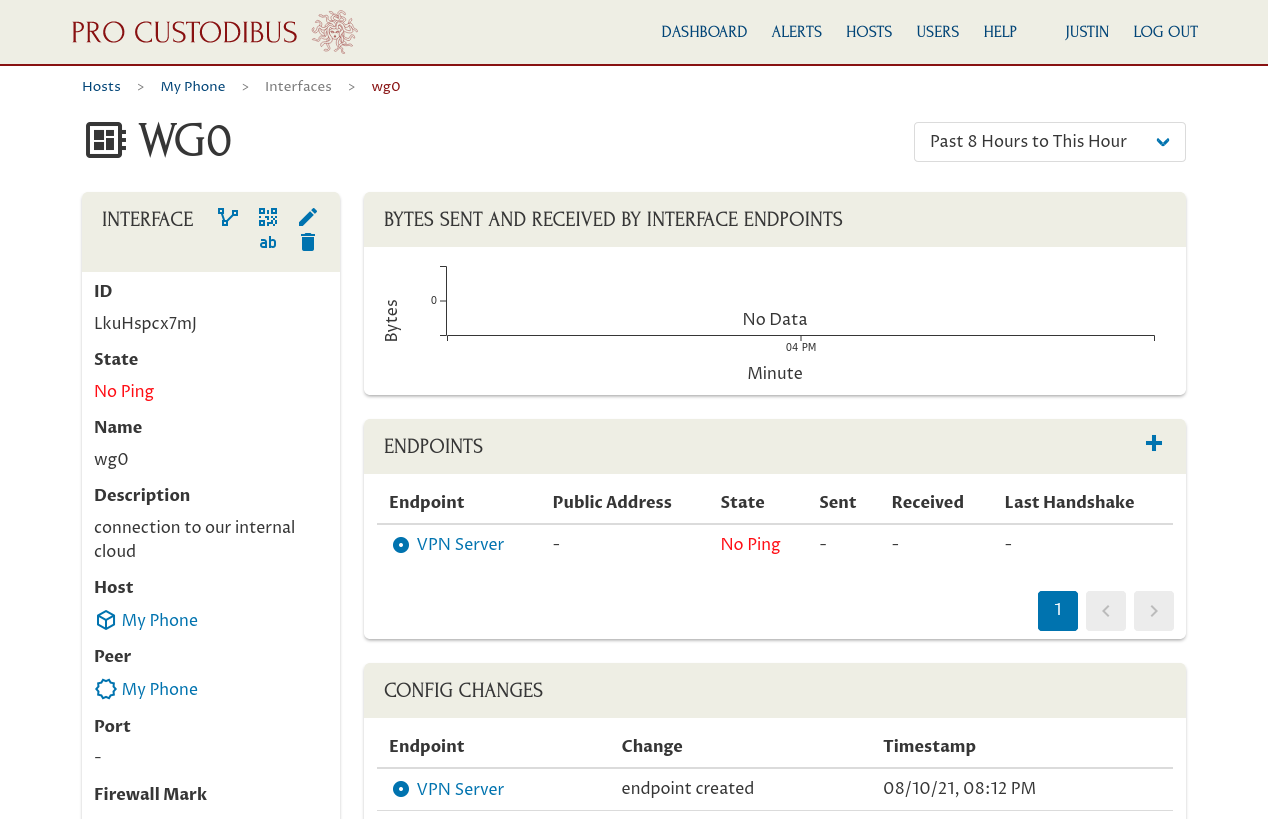
Task: Edit the interface with the pencil icon
Action: [x=308, y=217]
